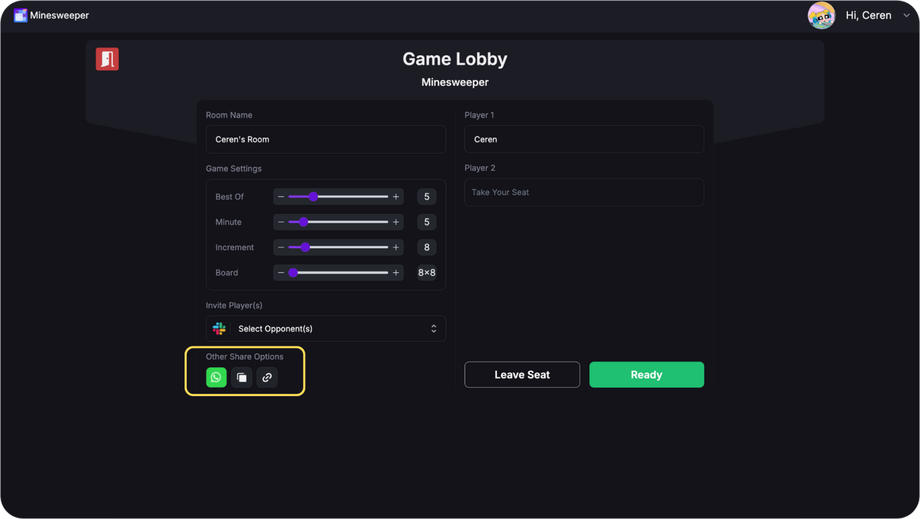Screen dimensions: 920x519
Task: Click the Ready button
Action: click(647, 374)
